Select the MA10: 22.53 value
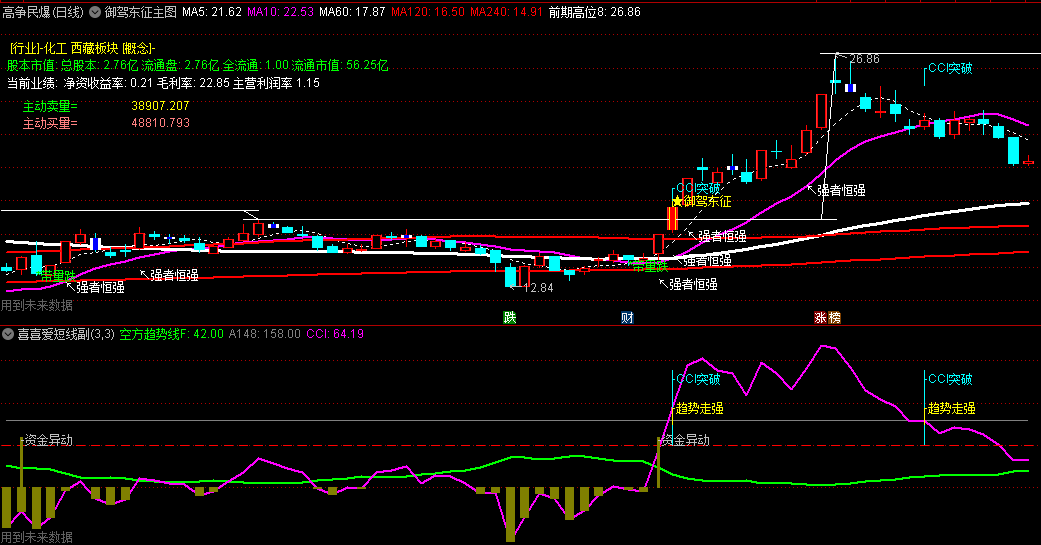Image resolution: width=1041 pixels, height=545 pixels. coord(280,12)
